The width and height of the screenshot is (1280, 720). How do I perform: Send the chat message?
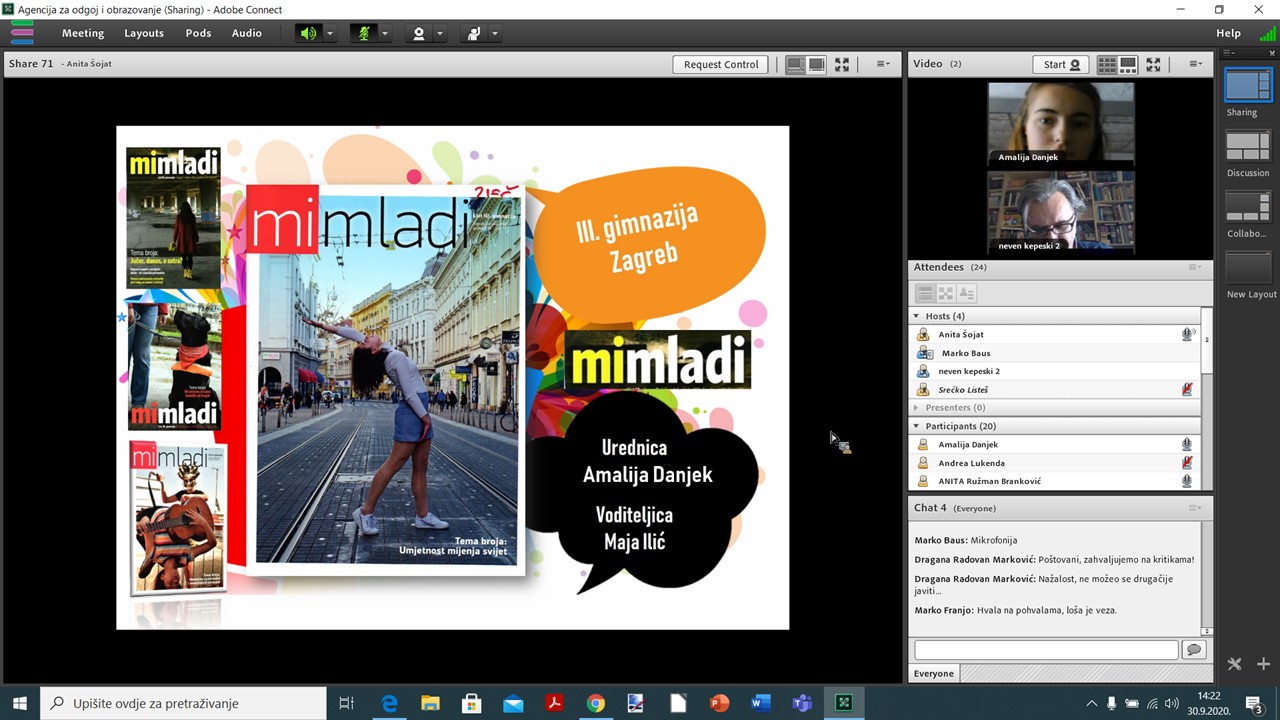pos(1193,650)
